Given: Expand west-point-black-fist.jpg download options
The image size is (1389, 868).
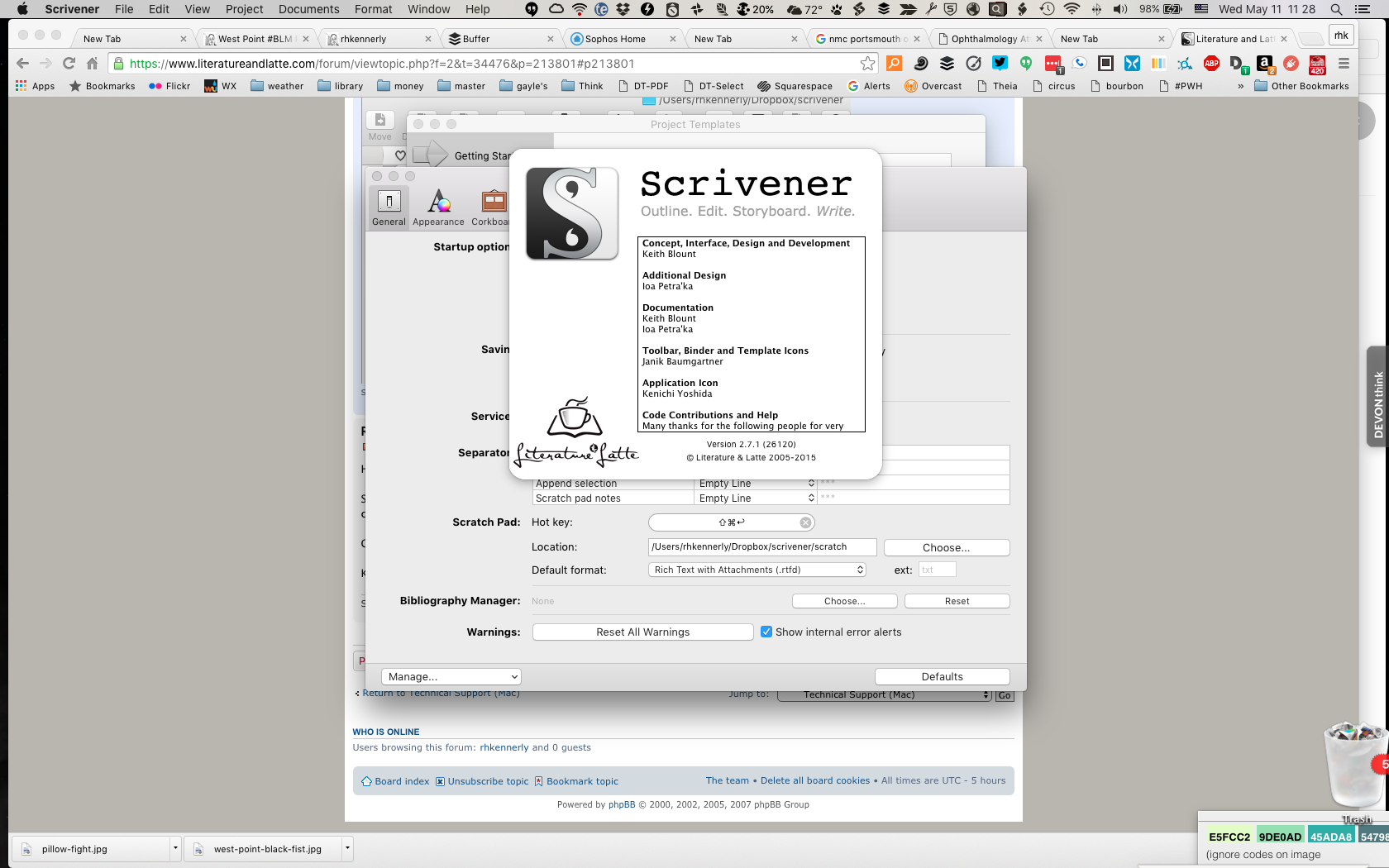Looking at the screenshot, I should [x=347, y=848].
